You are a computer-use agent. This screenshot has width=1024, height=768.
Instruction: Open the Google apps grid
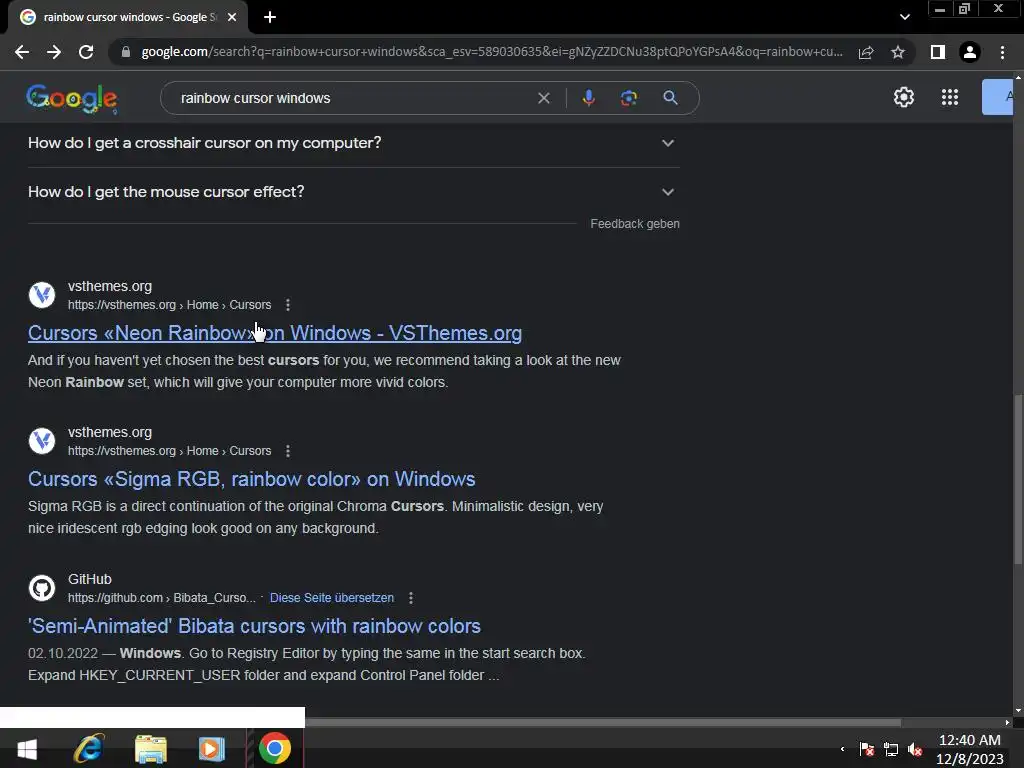tap(950, 97)
